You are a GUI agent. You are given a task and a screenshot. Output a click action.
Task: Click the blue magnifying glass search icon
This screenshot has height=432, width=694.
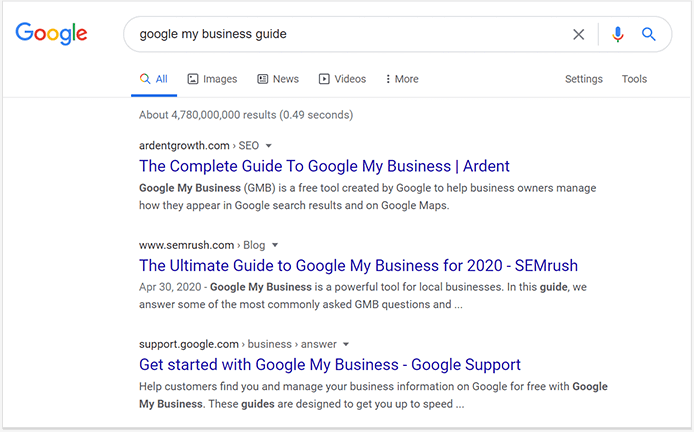click(x=648, y=34)
